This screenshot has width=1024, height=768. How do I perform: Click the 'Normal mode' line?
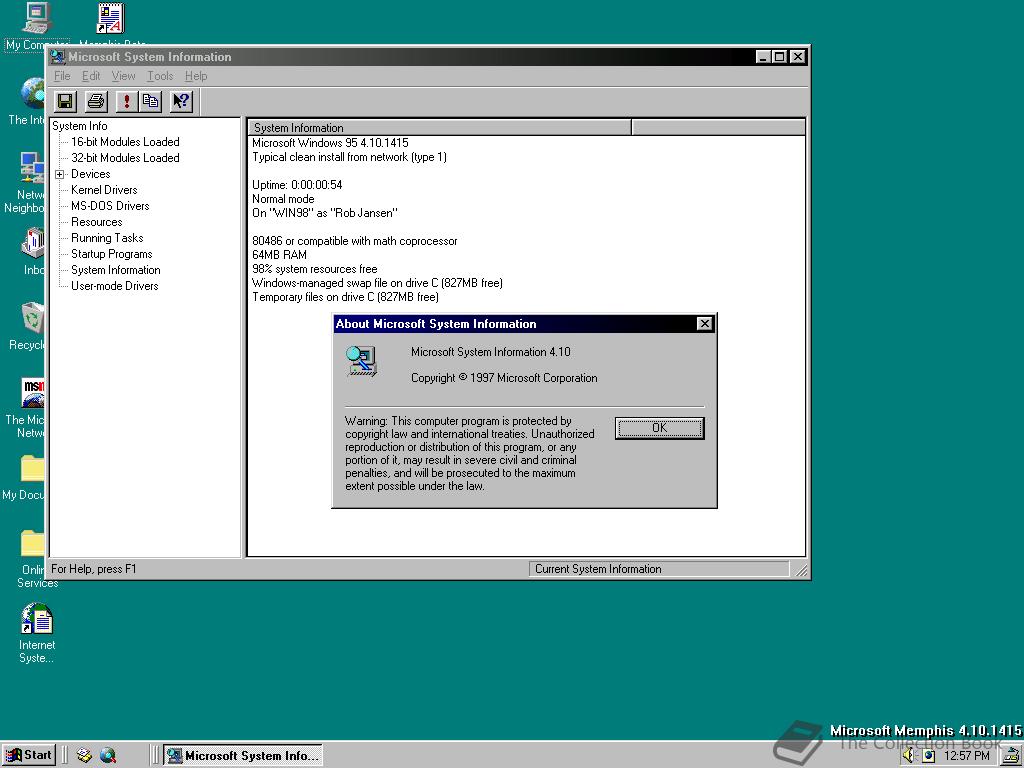(283, 199)
